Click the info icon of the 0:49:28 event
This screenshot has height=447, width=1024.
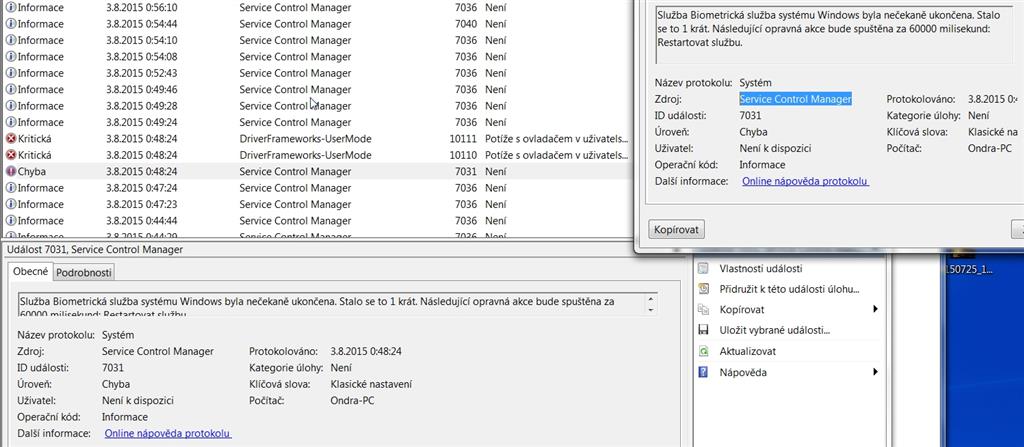coord(10,106)
